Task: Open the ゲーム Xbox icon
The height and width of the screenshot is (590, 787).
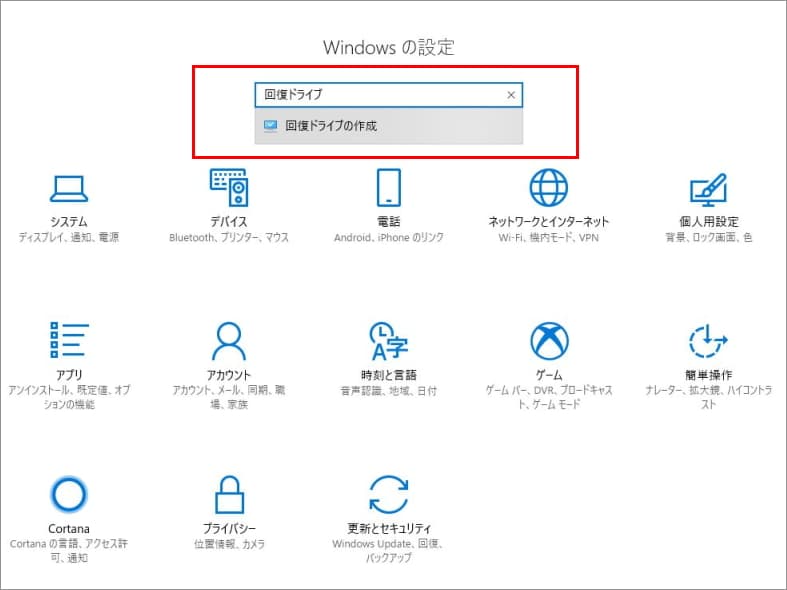Action: 549,341
